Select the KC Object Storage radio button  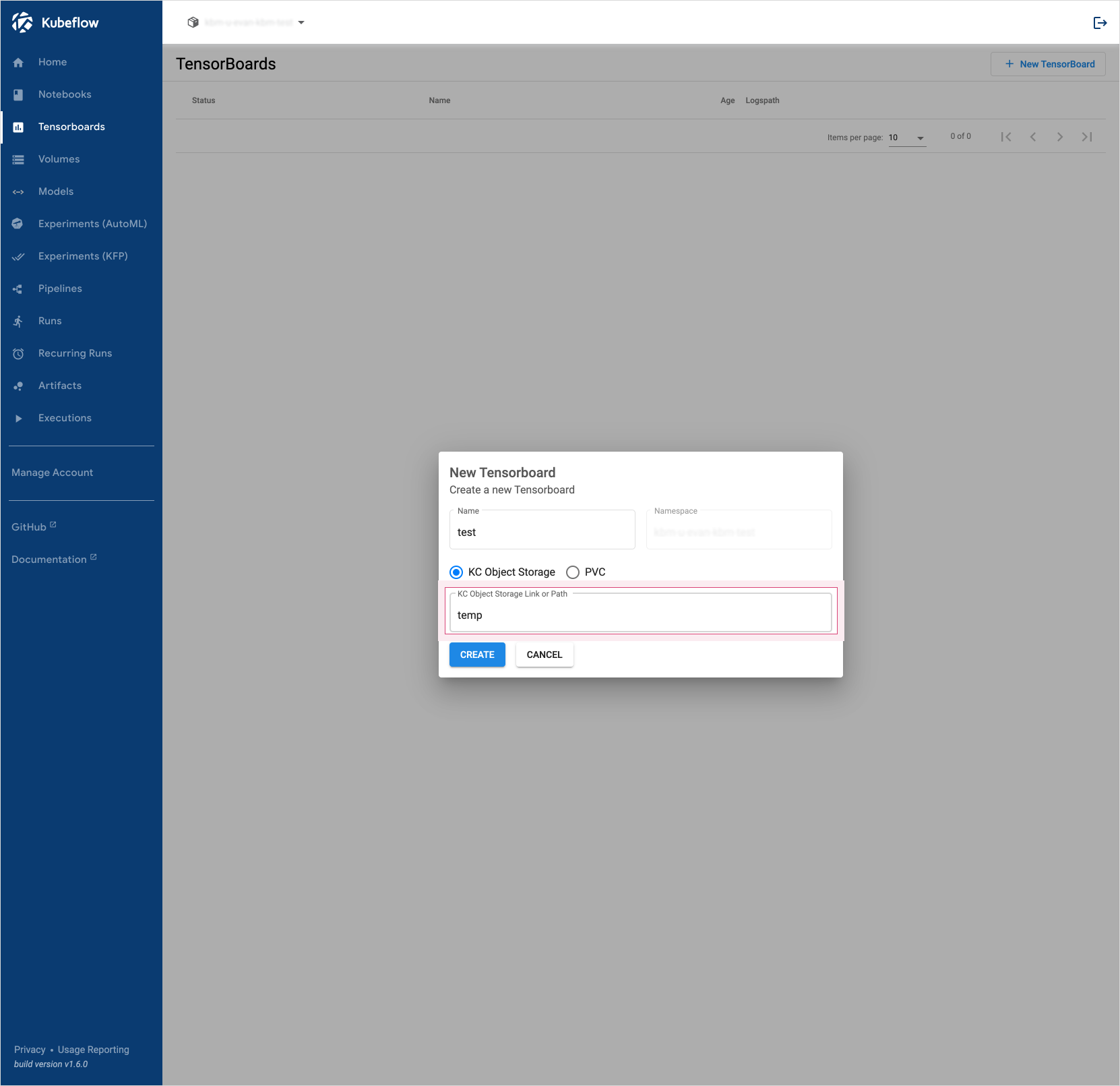point(456,572)
